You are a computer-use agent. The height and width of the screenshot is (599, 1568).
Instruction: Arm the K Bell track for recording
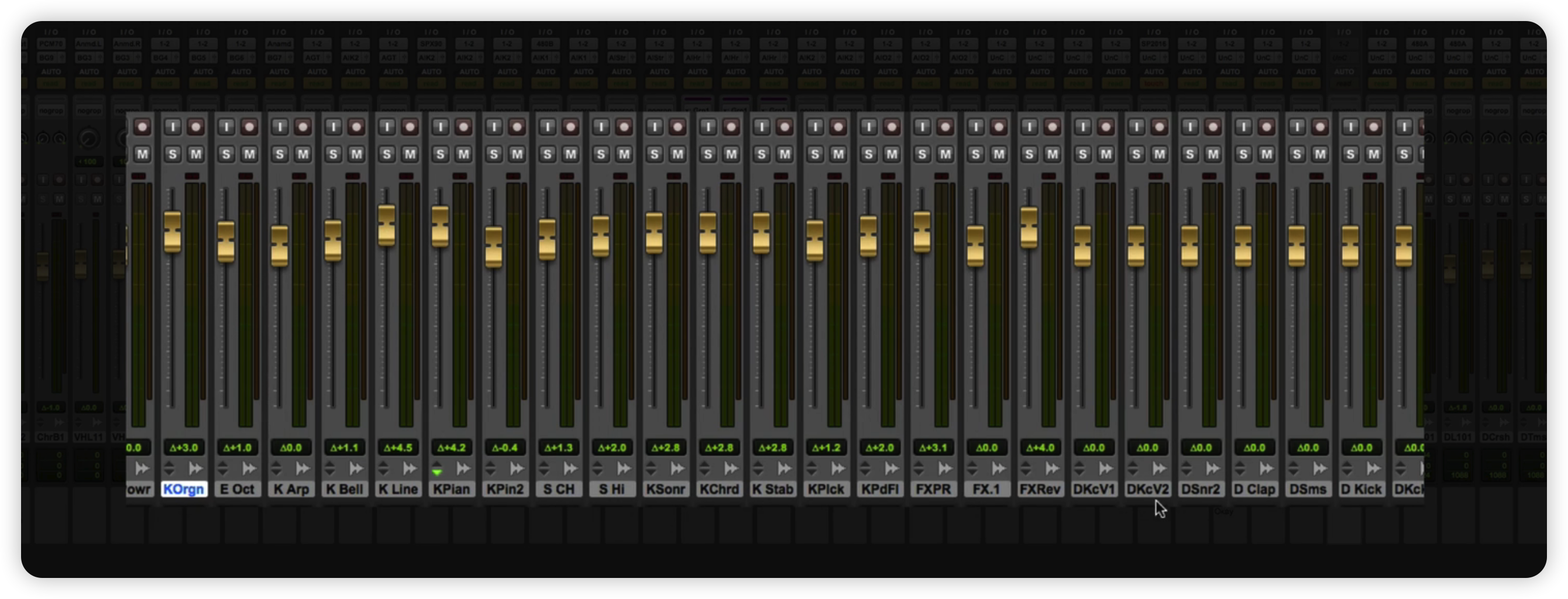[x=357, y=126]
